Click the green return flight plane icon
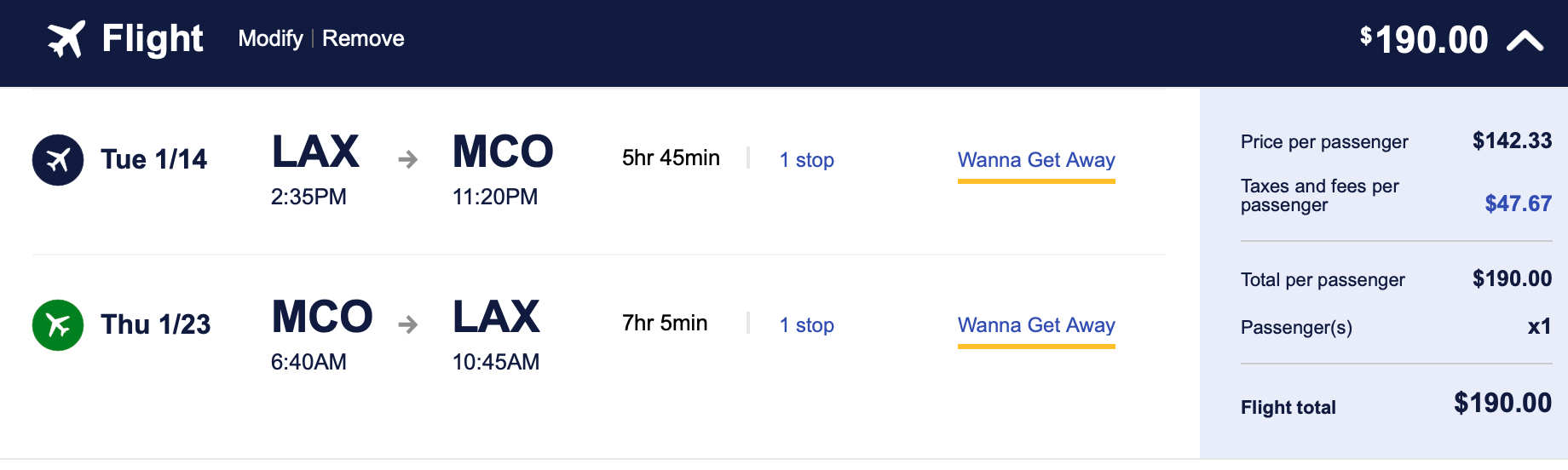The height and width of the screenshot is (470, 1568). pos(58,325)
